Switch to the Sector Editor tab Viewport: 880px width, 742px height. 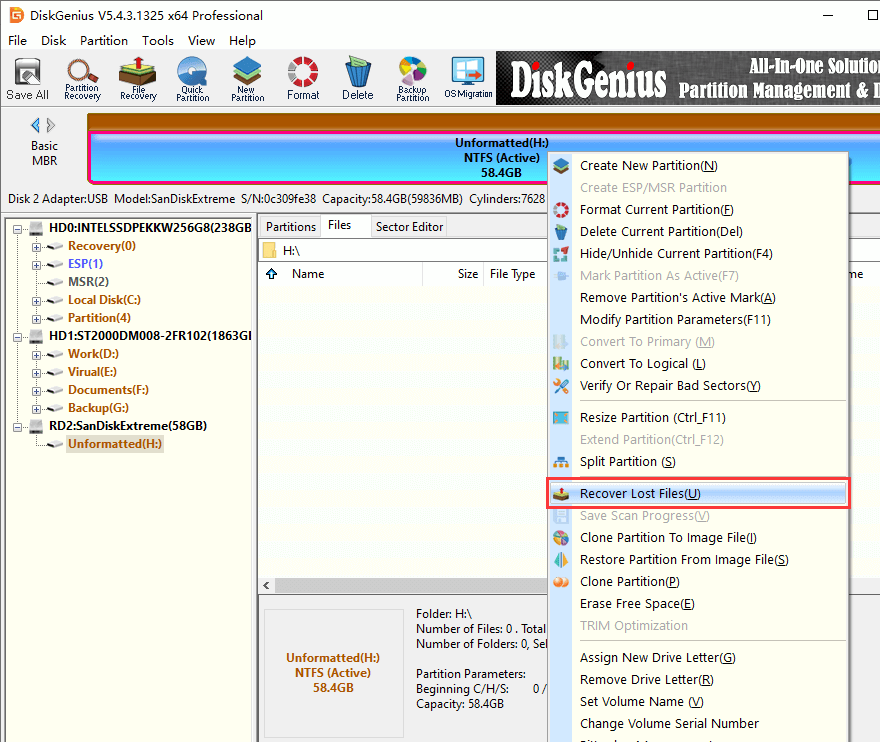click(x=409, y=227)
